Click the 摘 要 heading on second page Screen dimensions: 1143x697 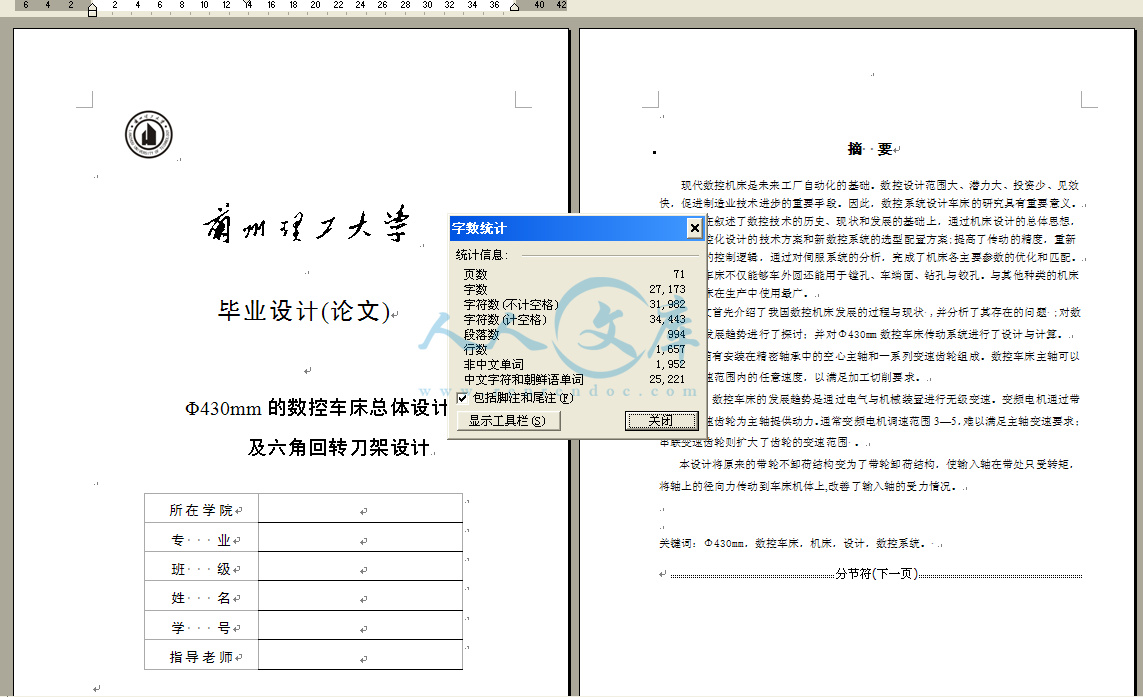[x=870, y=149]
